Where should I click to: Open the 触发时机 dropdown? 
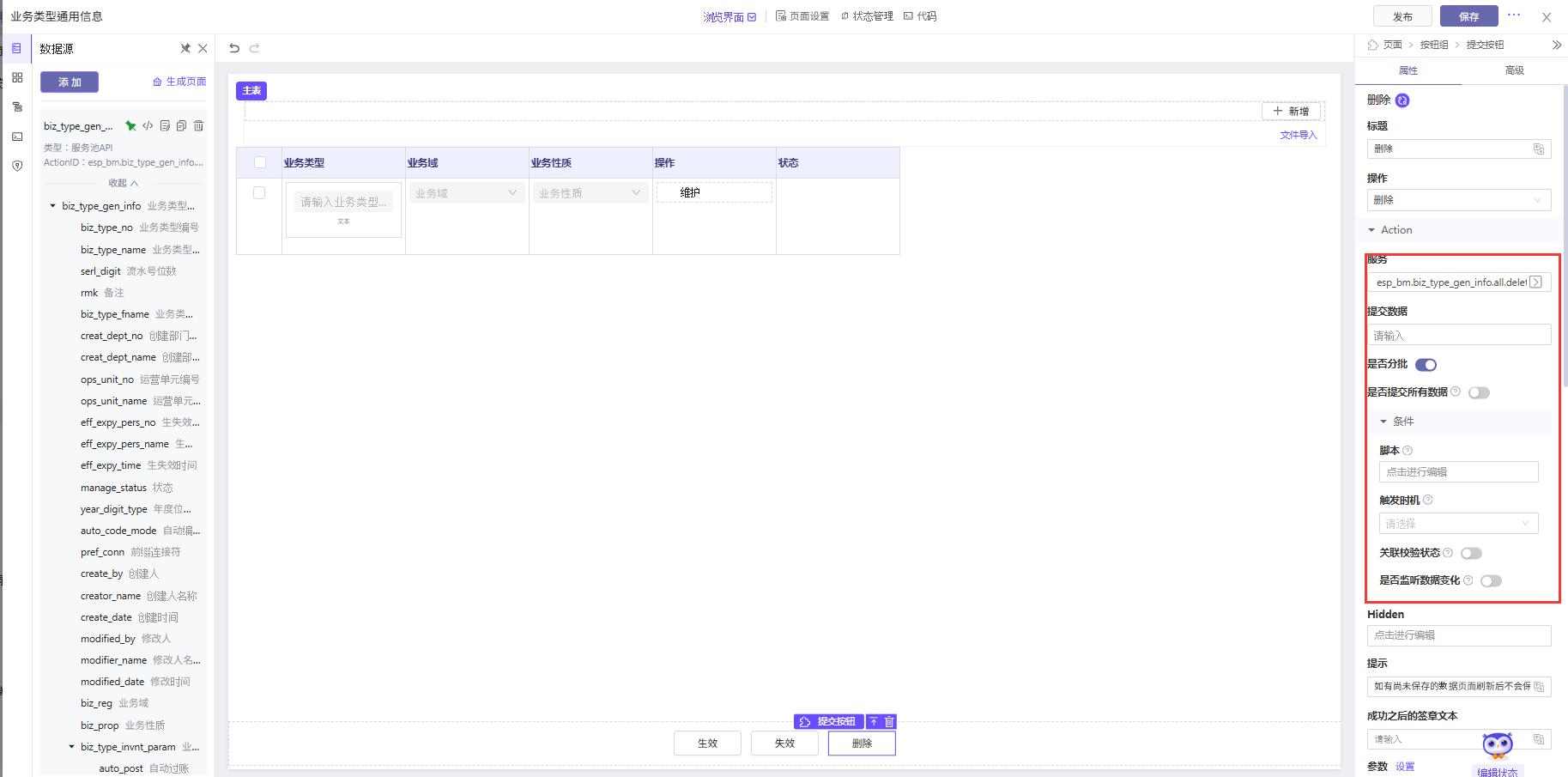point(1457,524)
